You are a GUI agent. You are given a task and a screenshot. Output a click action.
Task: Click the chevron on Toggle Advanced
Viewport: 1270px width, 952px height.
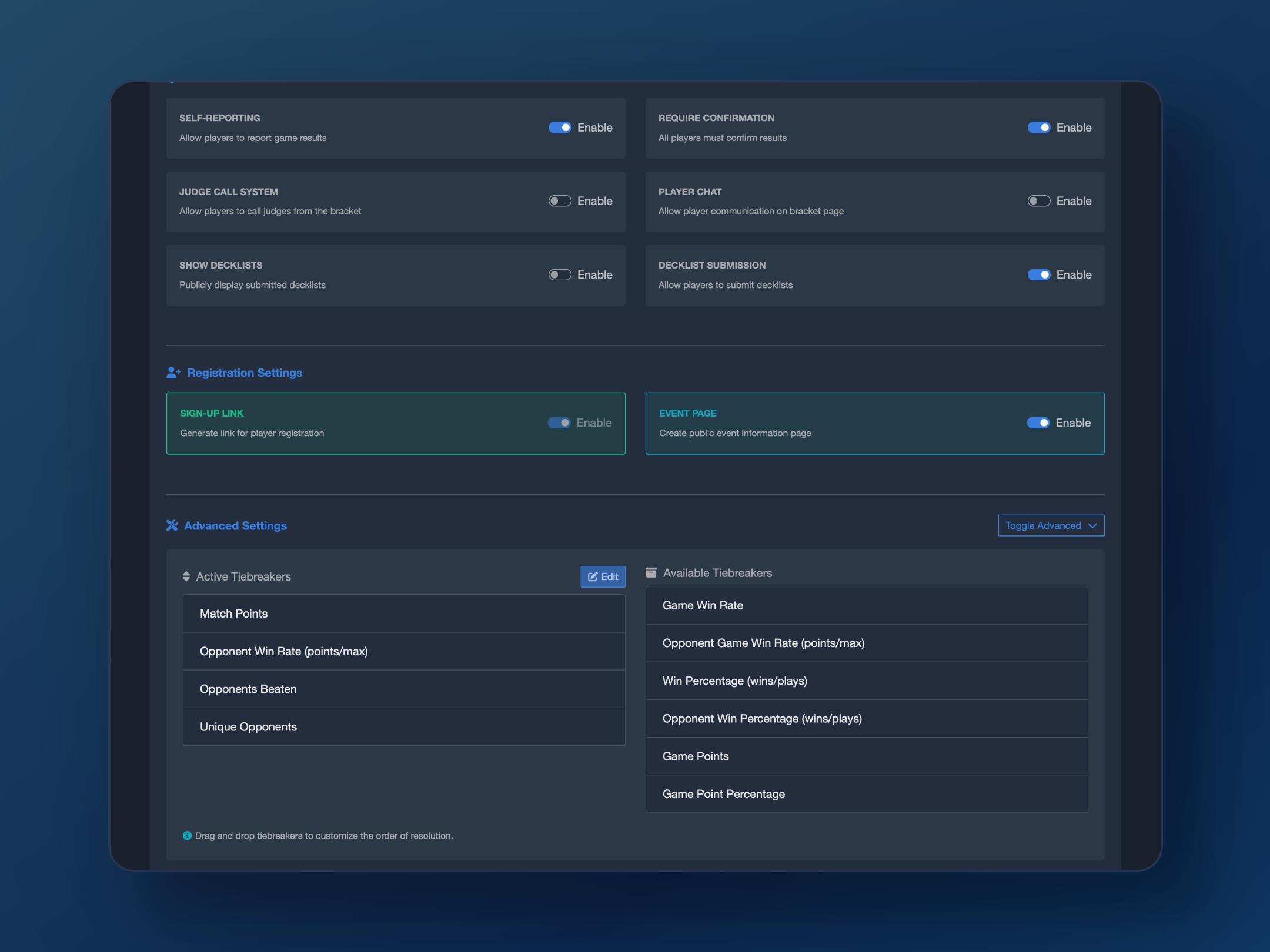tap(1092, 525)
